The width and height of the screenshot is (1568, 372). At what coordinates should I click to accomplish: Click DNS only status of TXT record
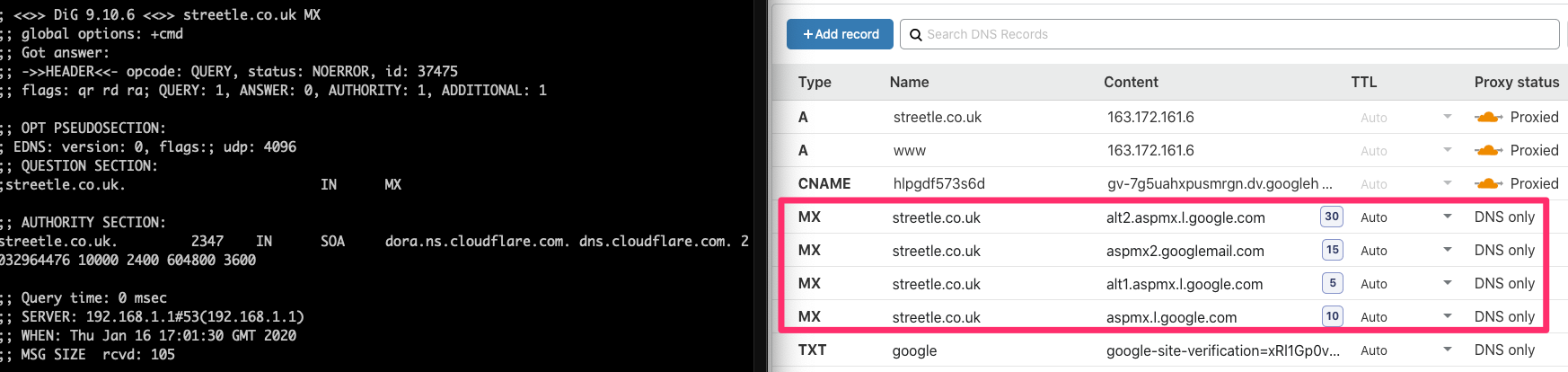tap(1504, 350)
